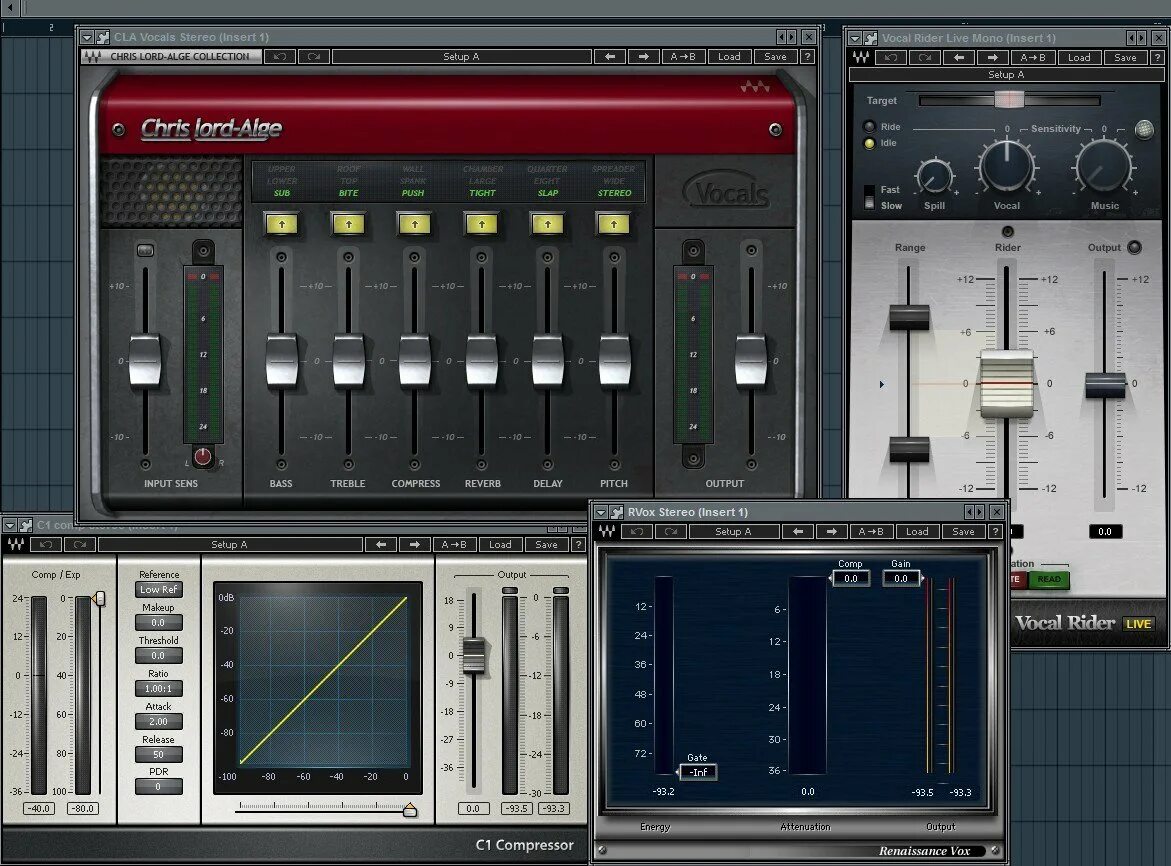This screenshot has height=866, width=1171.
Task: Toggle the REVERB mode button (TIGHT)
Action: coord(482,224)
